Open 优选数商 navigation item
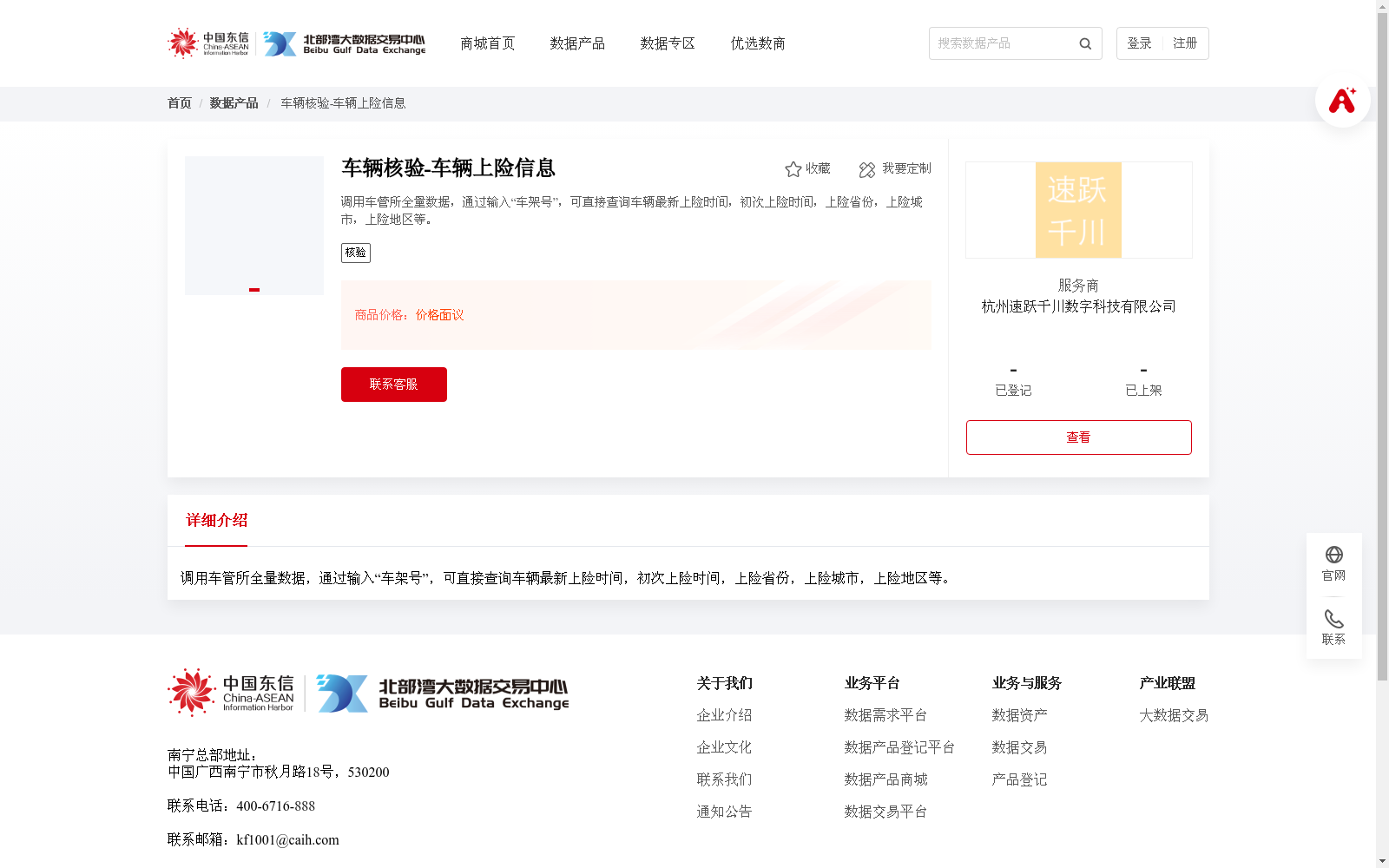This screenshot has width=1389, height=868. coord(758,43)
